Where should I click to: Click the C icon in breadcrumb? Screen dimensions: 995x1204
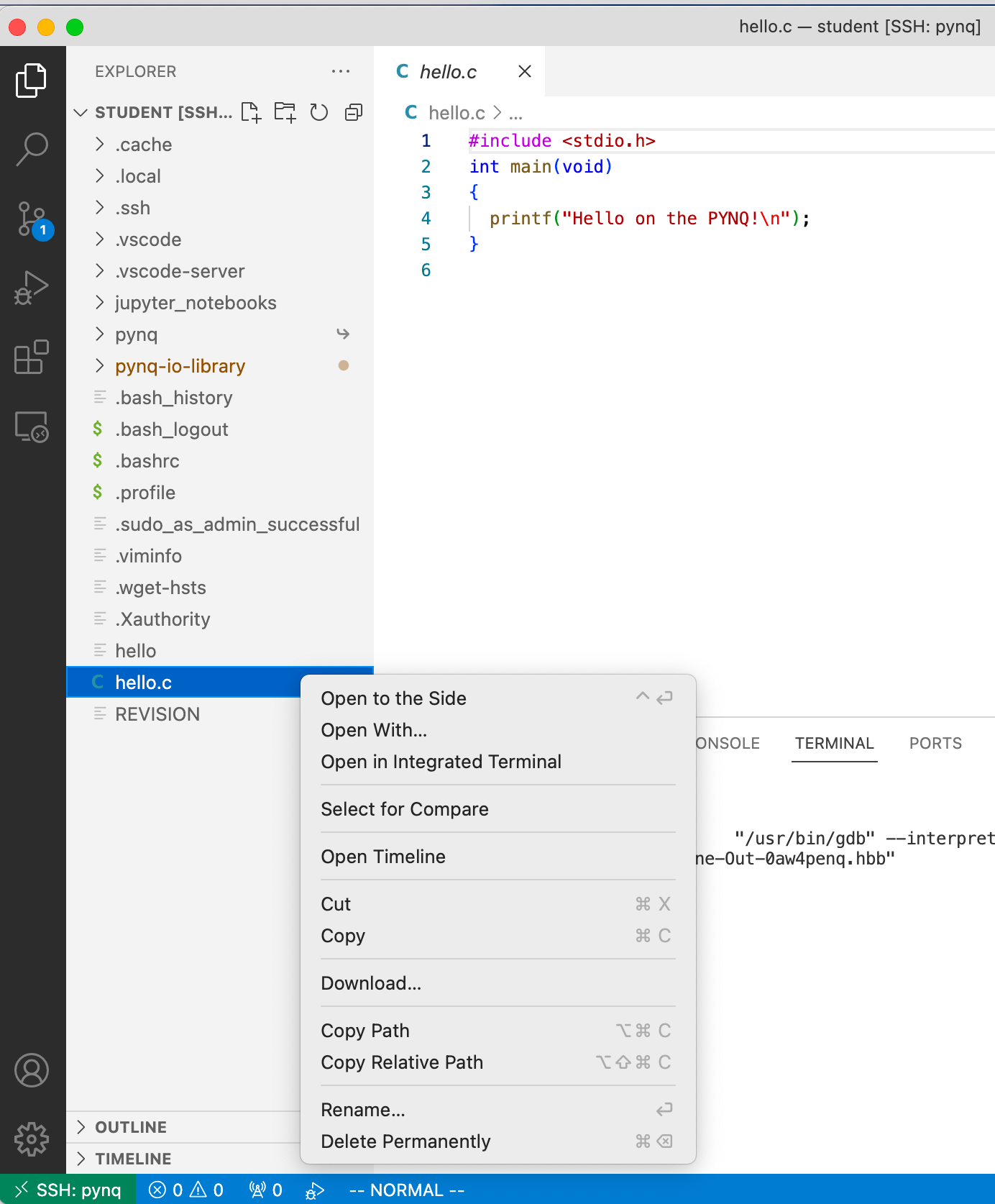pos(411,112)
